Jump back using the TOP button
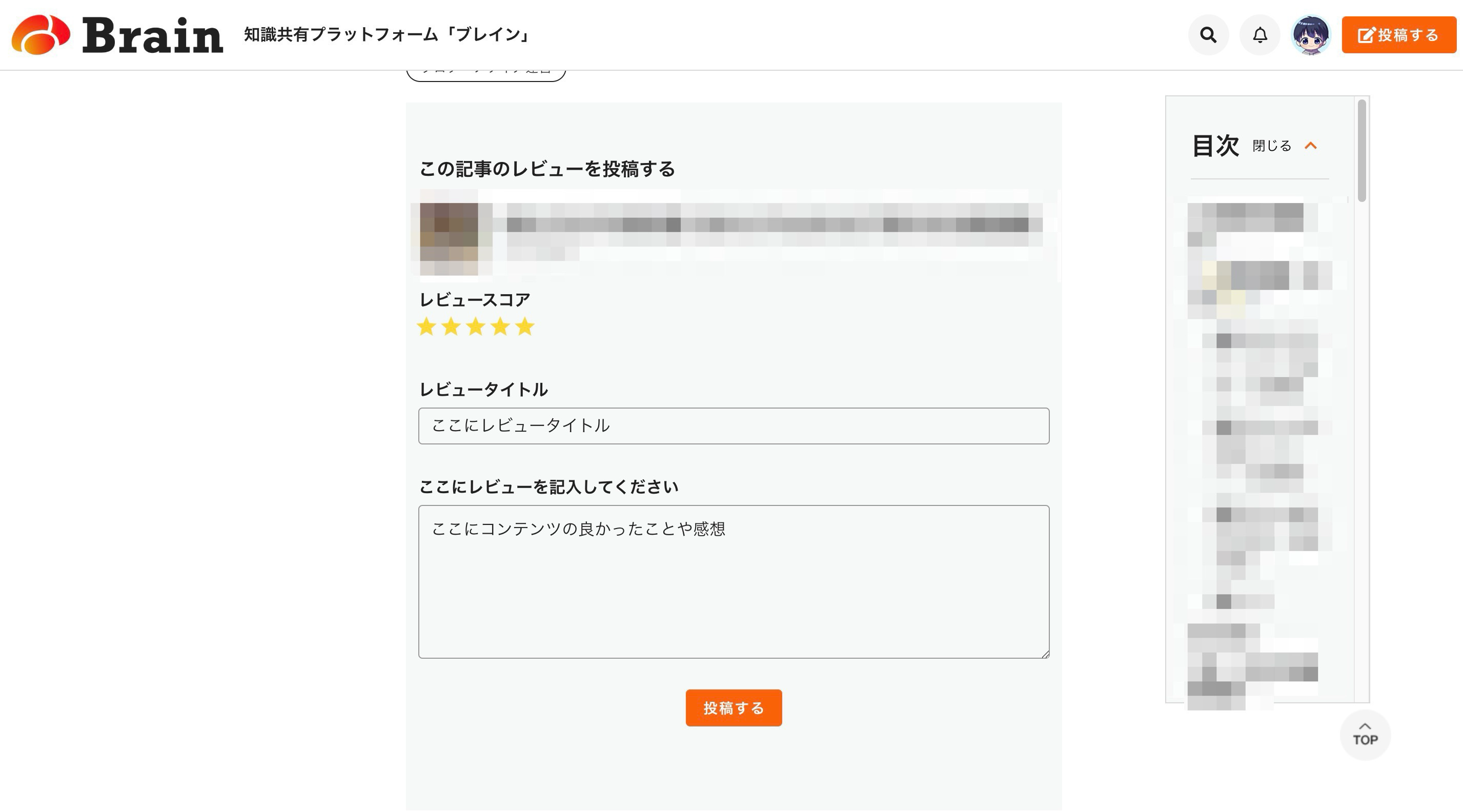The image size is (1463, 812). pos(1365,735)
